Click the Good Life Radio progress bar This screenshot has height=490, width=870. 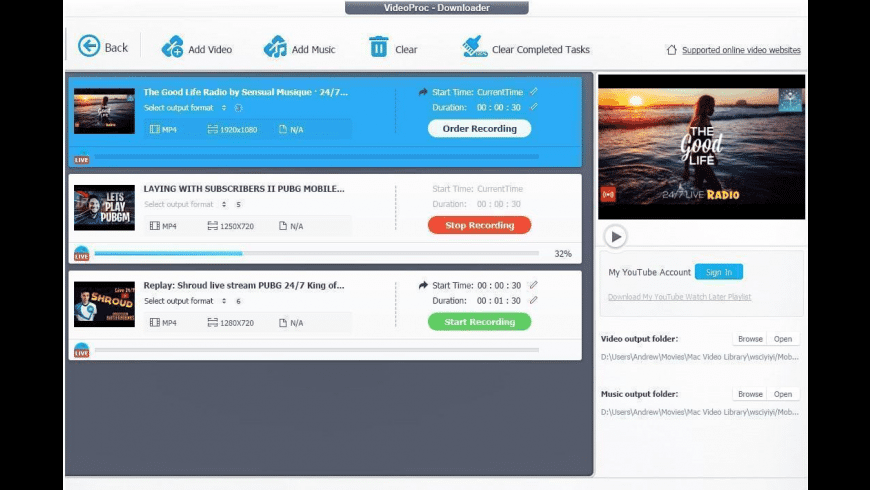point(317,157)
